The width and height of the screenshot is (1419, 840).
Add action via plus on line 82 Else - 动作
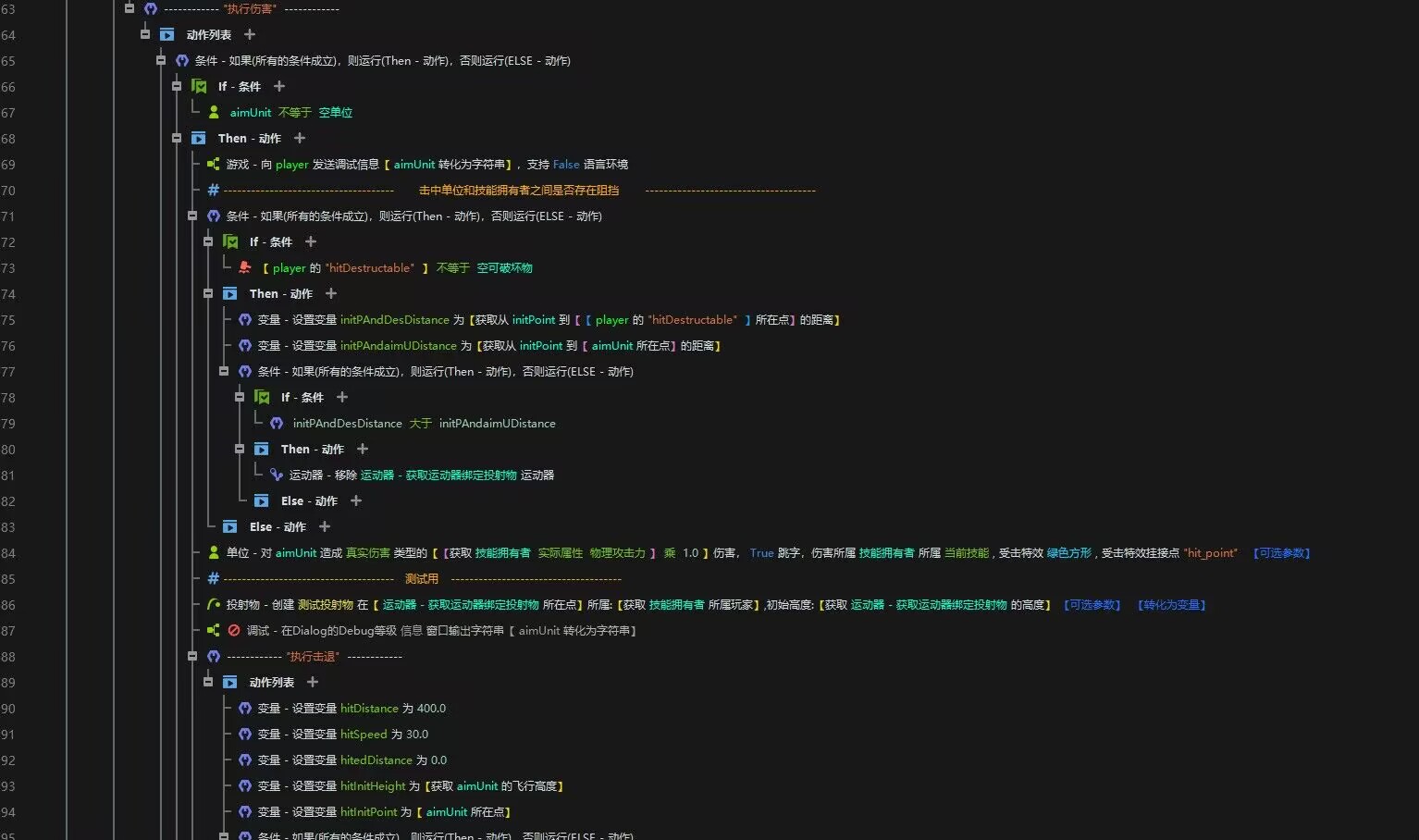(x=356, y=500)
